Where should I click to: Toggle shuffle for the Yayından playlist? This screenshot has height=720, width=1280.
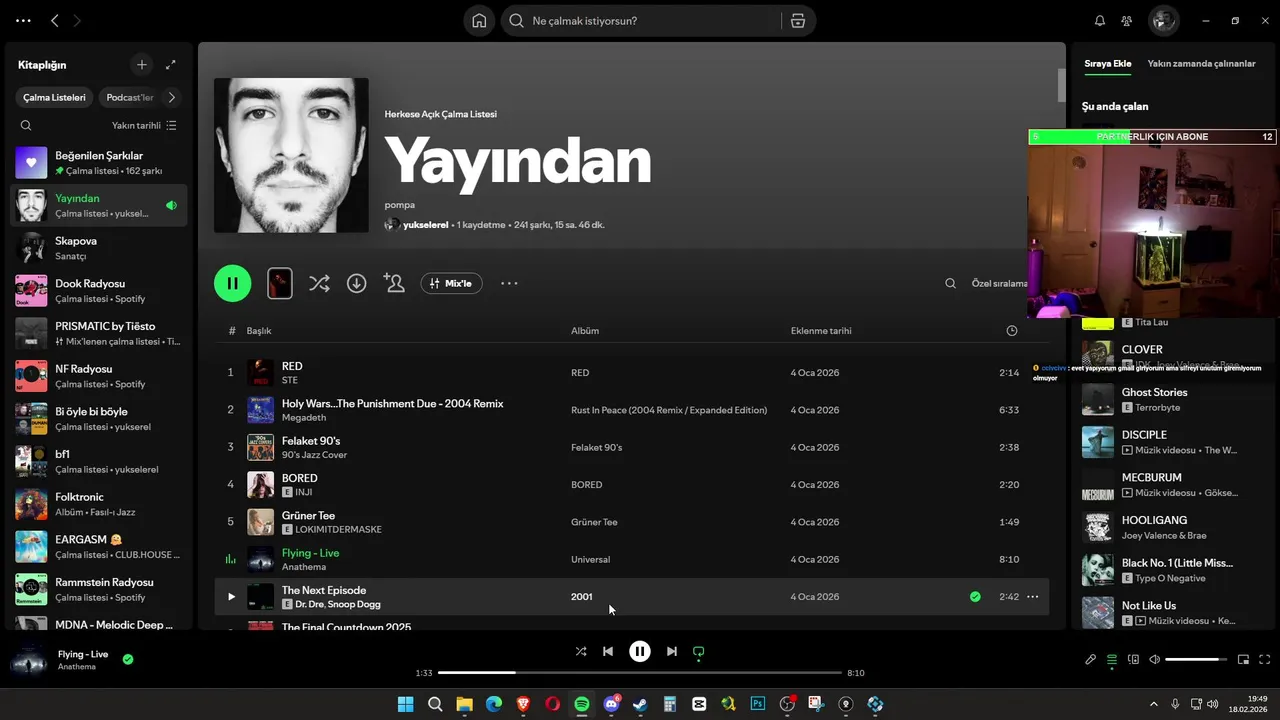(x=319, y=283)
